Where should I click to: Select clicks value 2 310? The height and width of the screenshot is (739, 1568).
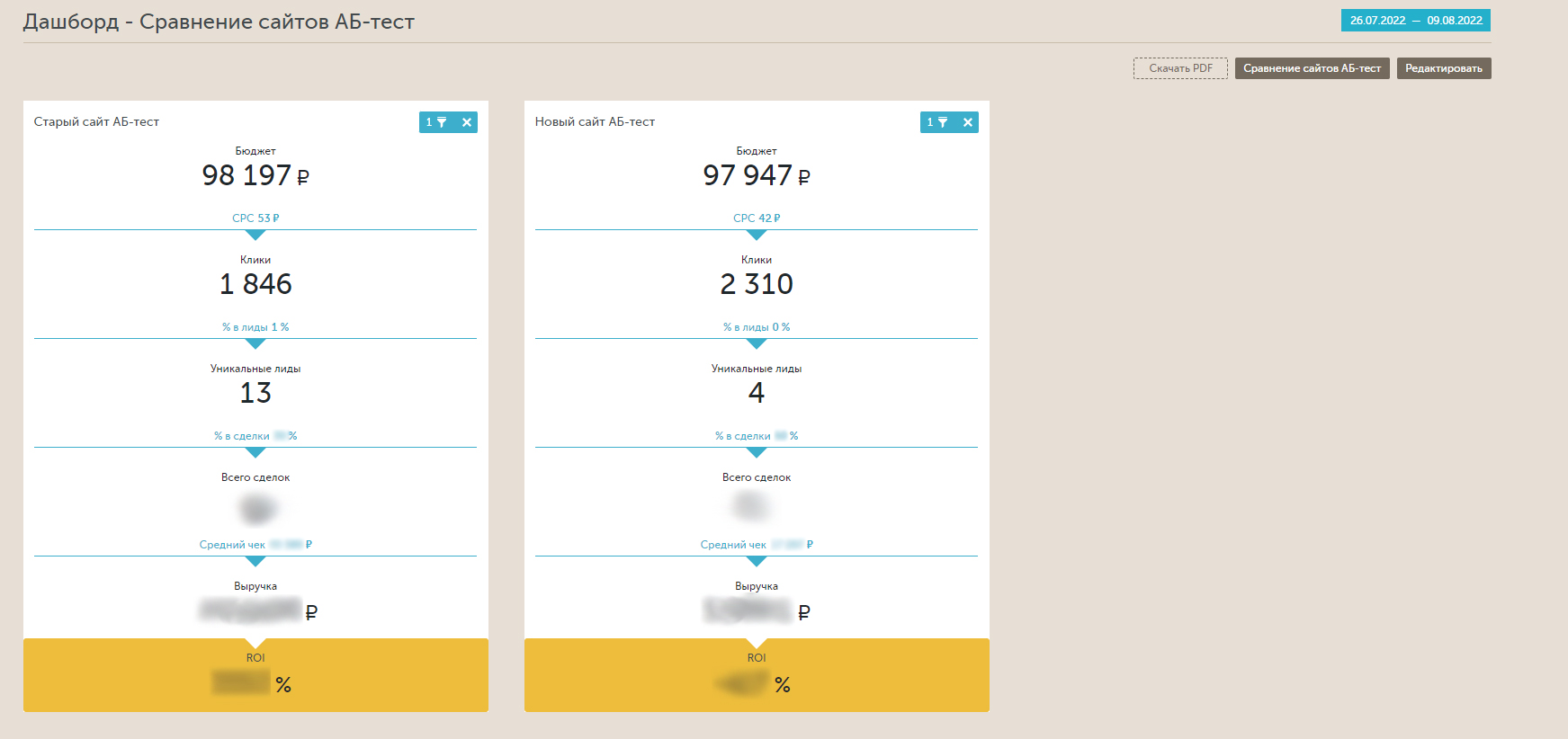tap(757, 284)
